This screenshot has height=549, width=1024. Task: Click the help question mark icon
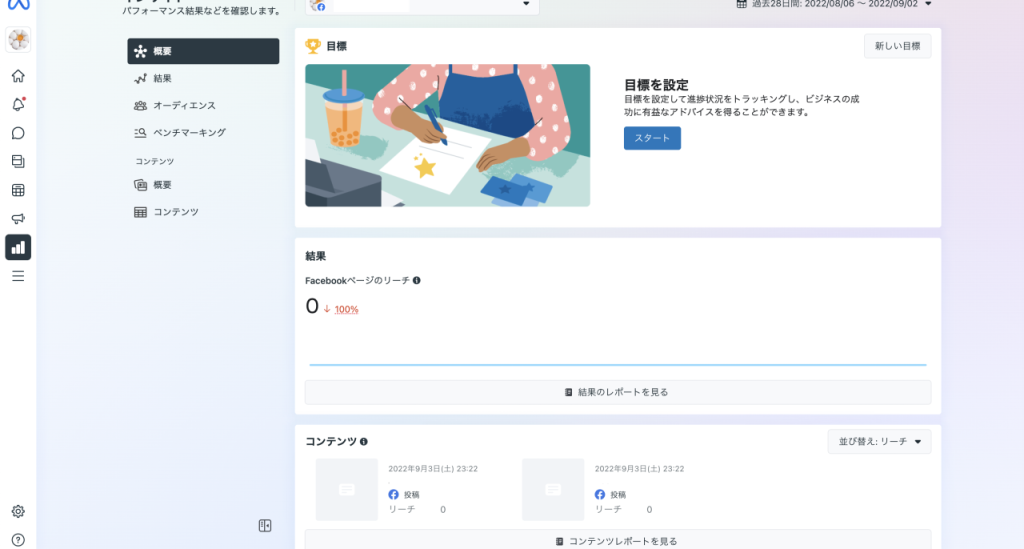(x=18, y=540)
